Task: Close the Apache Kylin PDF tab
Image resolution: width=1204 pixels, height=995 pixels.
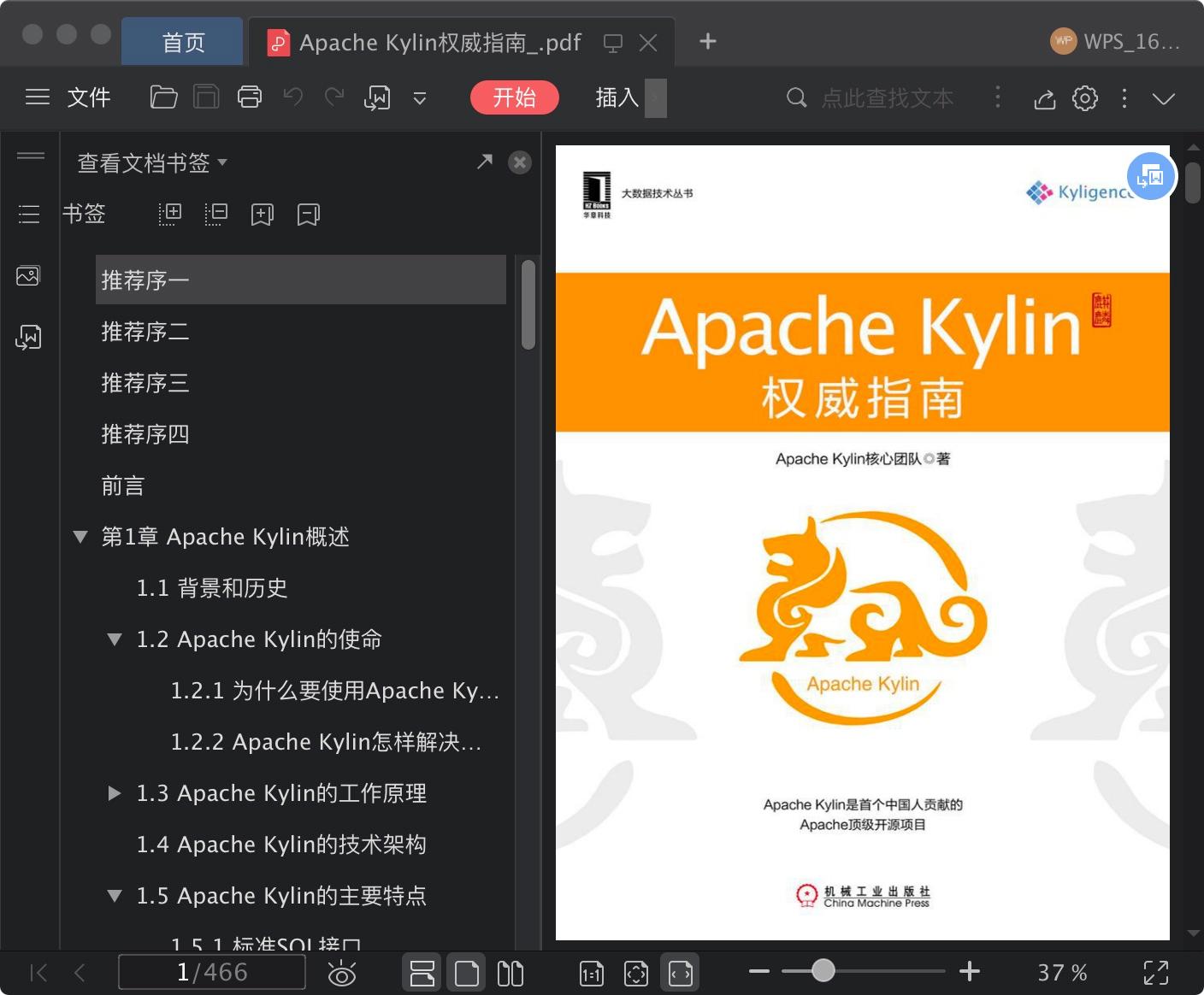Action: coord(648,43)
